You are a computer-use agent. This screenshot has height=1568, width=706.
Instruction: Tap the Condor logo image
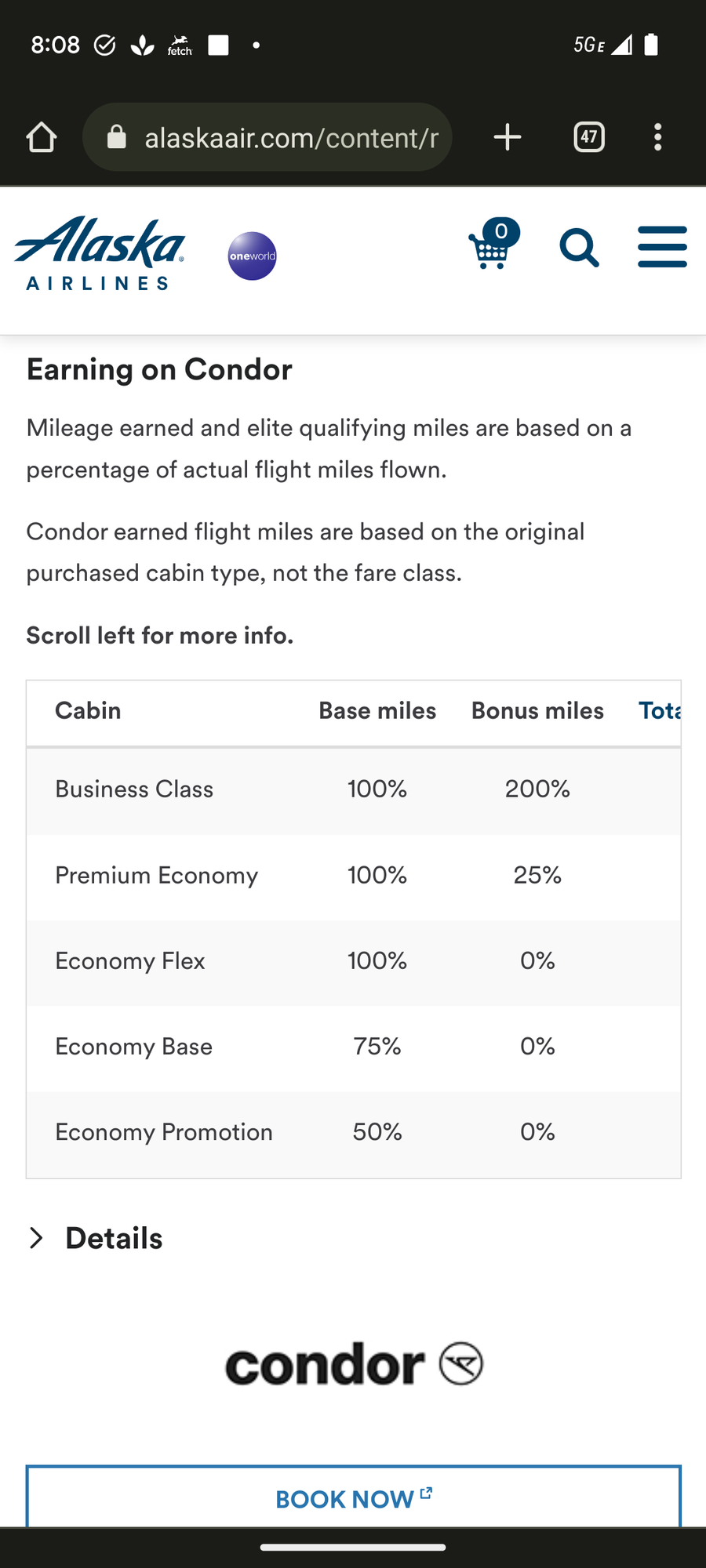coord(354,1364)
